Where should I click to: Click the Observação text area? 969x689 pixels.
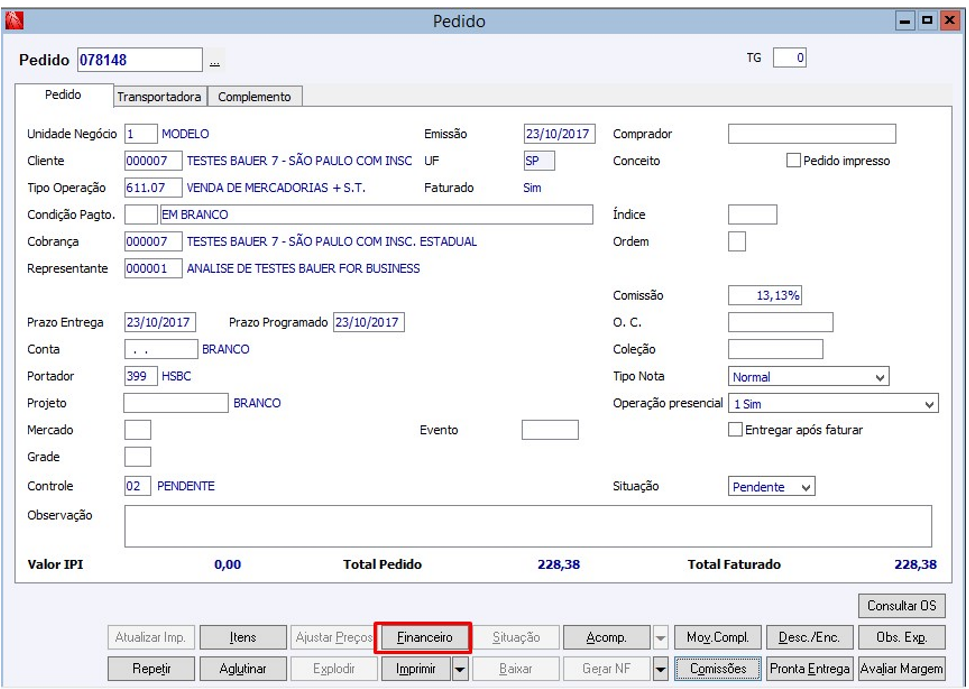[x=528, y=526]
